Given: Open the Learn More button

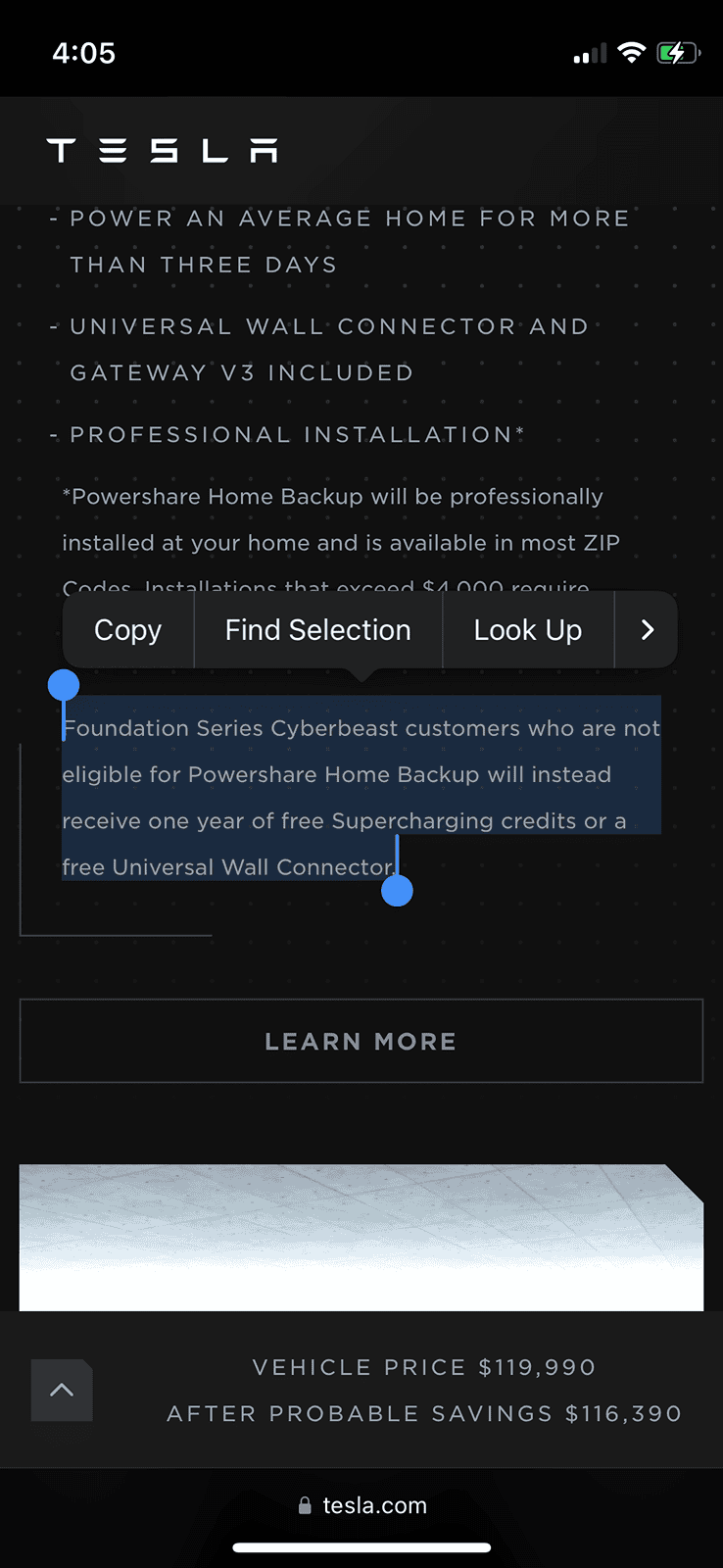Looking at the screenshot, I should 361,1041.
